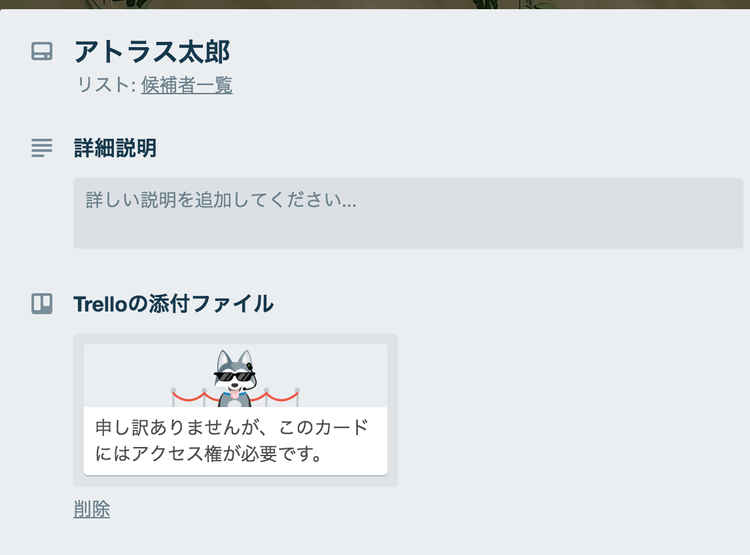This screenshot has height=555, width=750.
Task: Click the リスト: label text
Action: [107, 85]
